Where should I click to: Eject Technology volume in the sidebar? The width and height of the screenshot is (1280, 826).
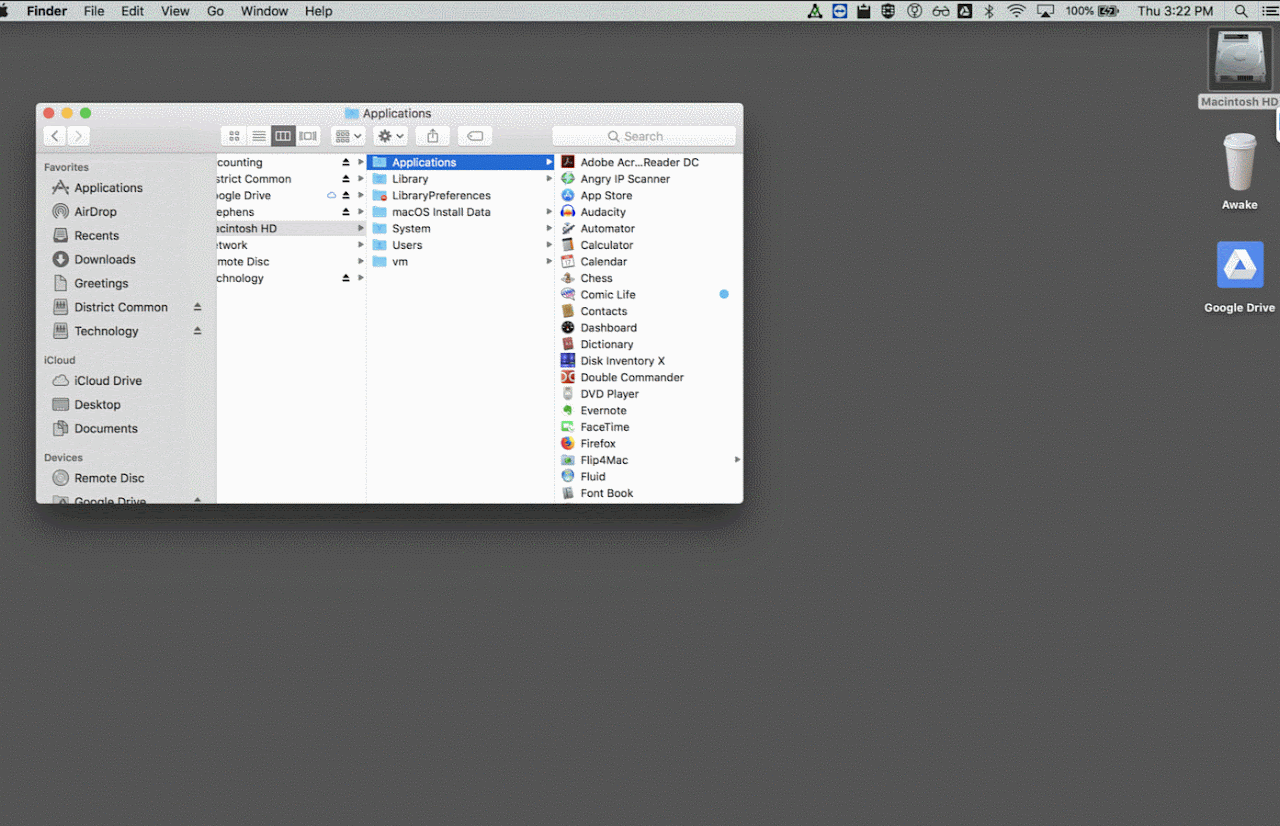coord(198,331)
